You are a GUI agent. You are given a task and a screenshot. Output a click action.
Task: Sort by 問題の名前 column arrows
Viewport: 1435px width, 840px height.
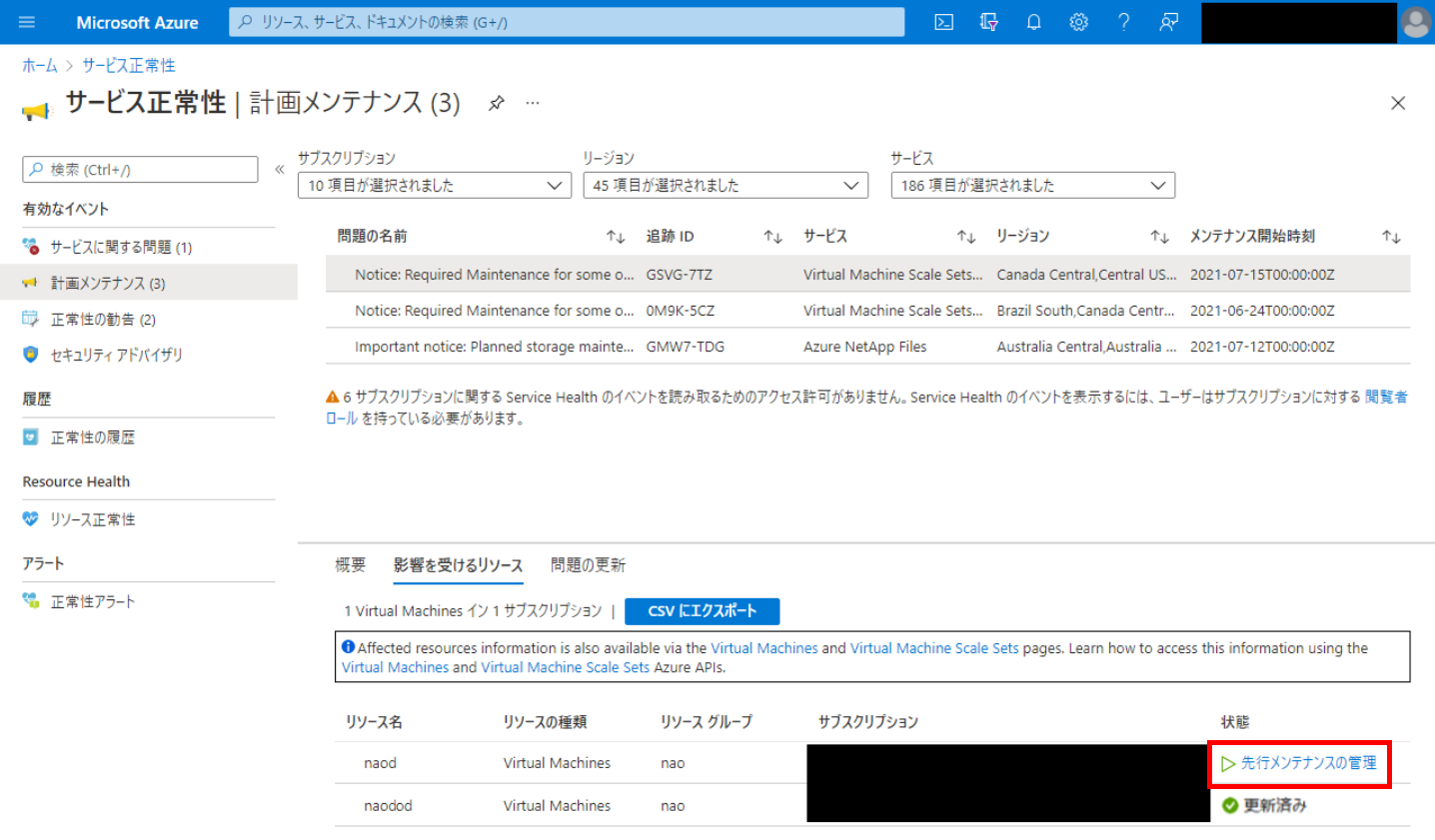[615, 237]
